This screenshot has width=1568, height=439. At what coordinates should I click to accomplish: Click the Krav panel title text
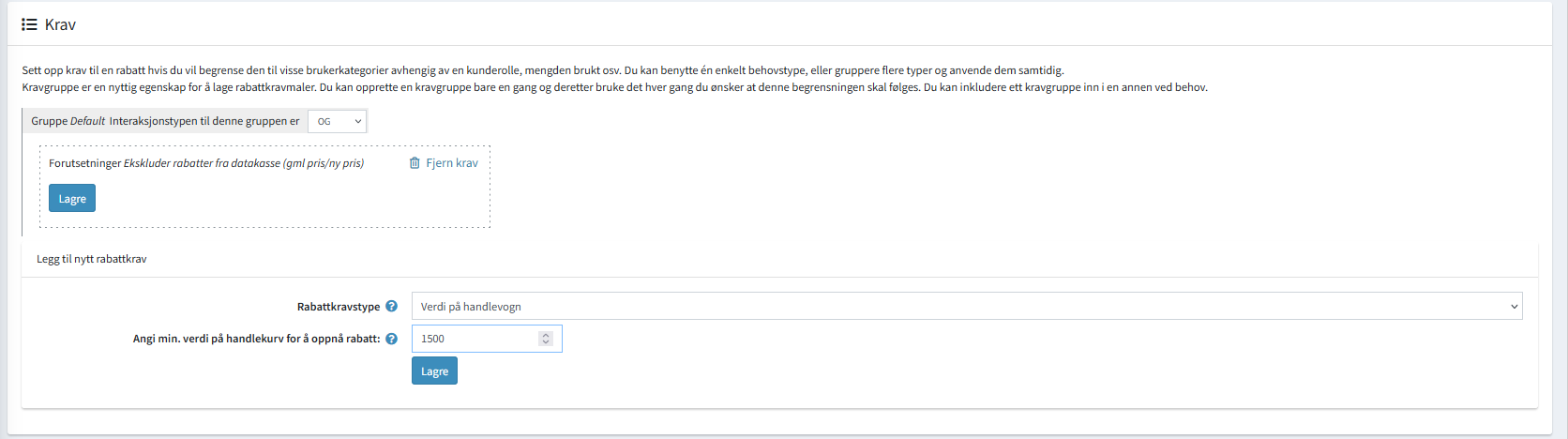(60, 24)
